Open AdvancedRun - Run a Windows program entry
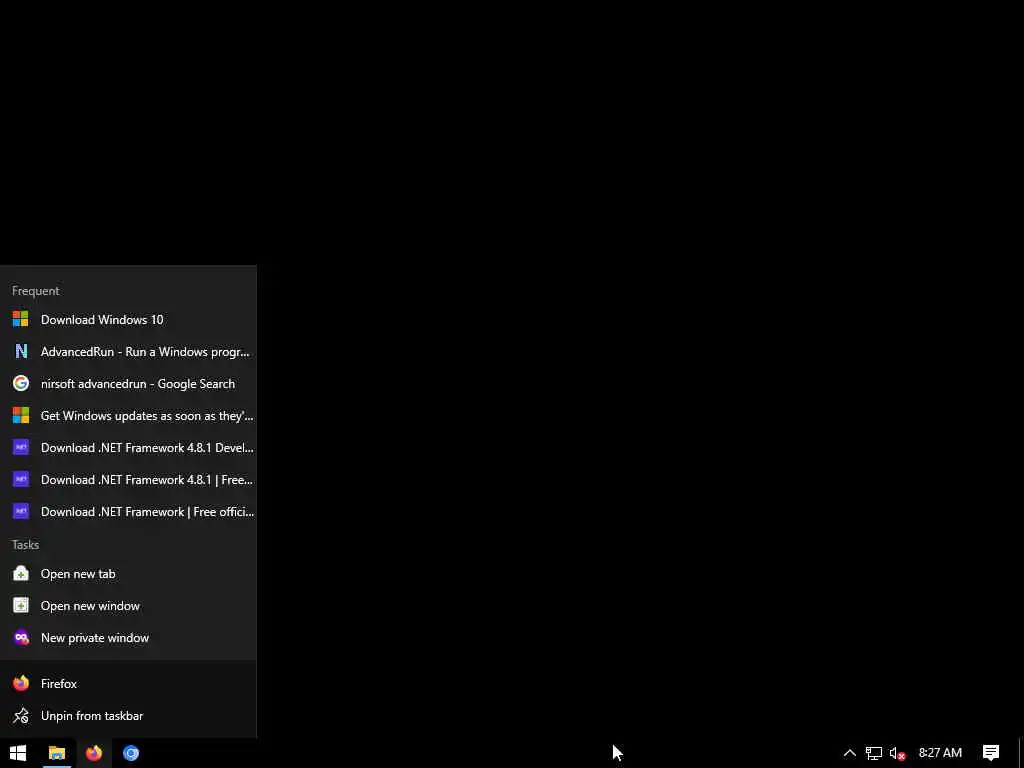This screenshot has height=768, width=1024. pos(128,351)
